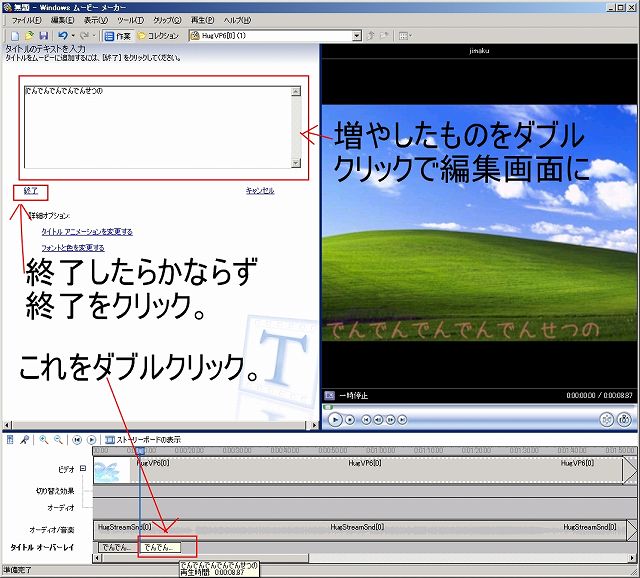Open the ファイル(F) menu
640x578 pixels.
click(x=26, y=20)
